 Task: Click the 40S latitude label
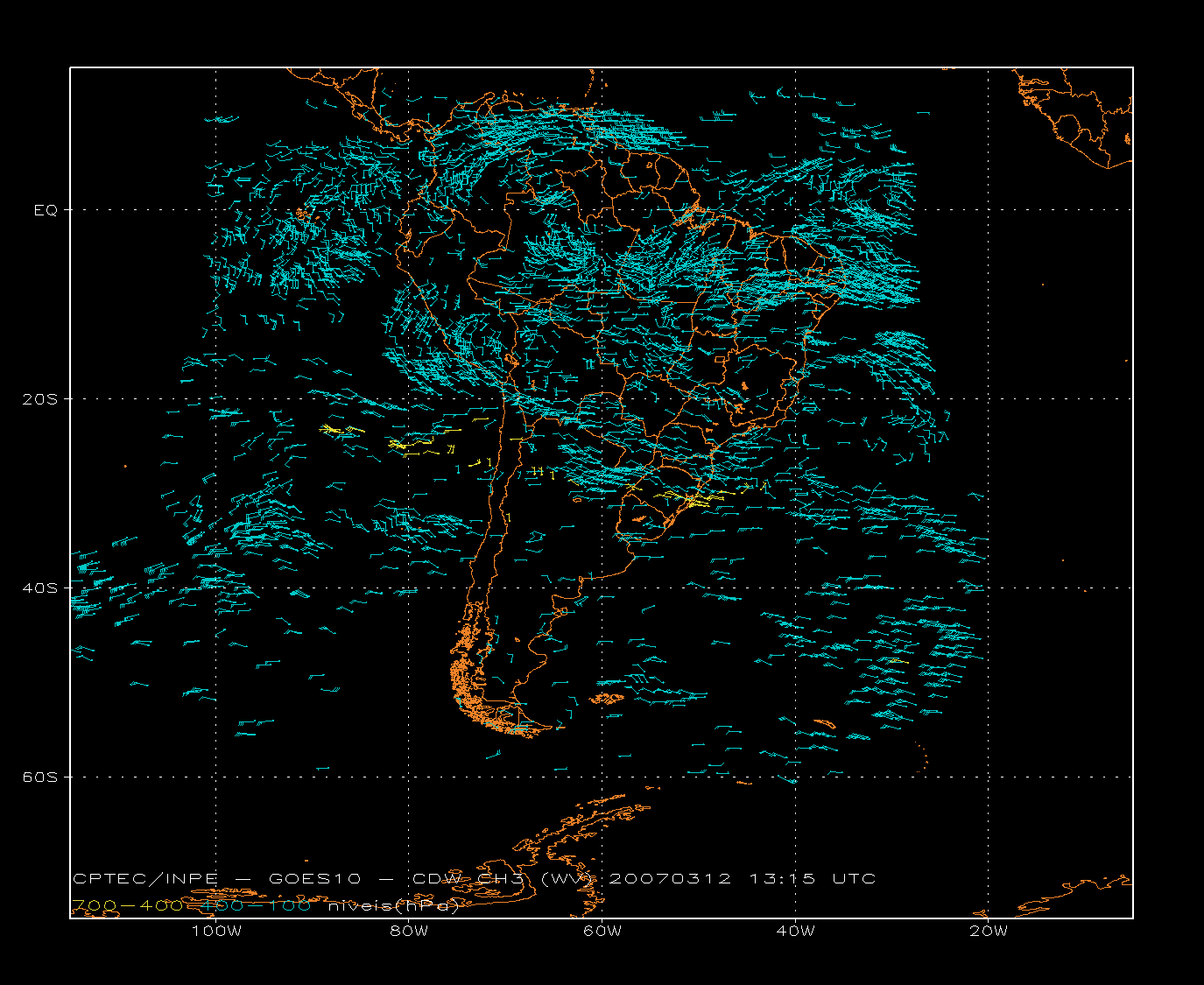(40, 588)
